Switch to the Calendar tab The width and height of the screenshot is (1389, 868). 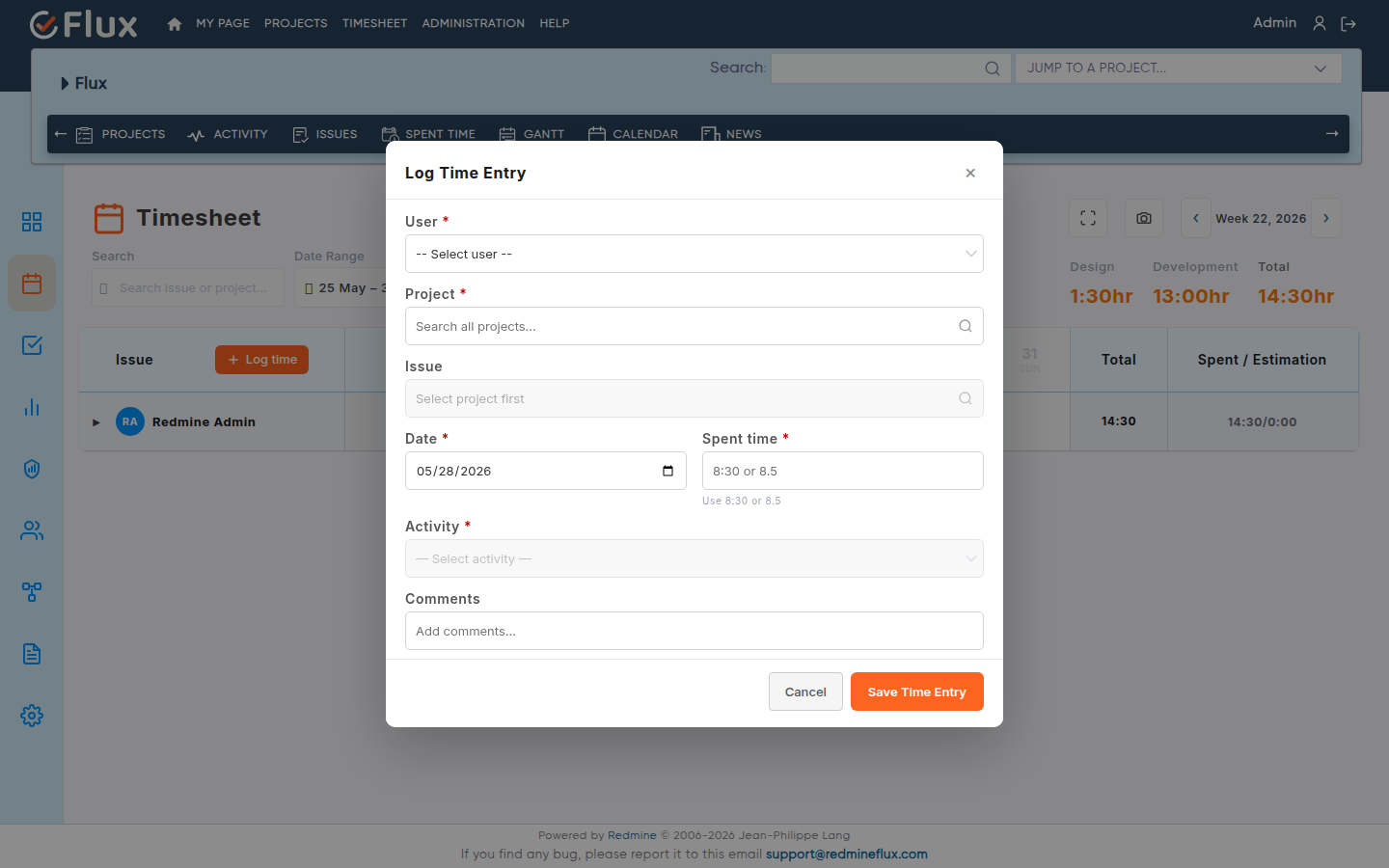pyautogui.click(x=633, y=134)
